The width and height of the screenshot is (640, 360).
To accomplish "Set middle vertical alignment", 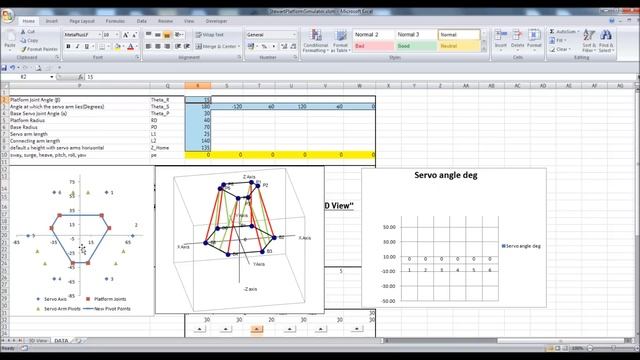I will pyautogui.click(x=158, y=35).
